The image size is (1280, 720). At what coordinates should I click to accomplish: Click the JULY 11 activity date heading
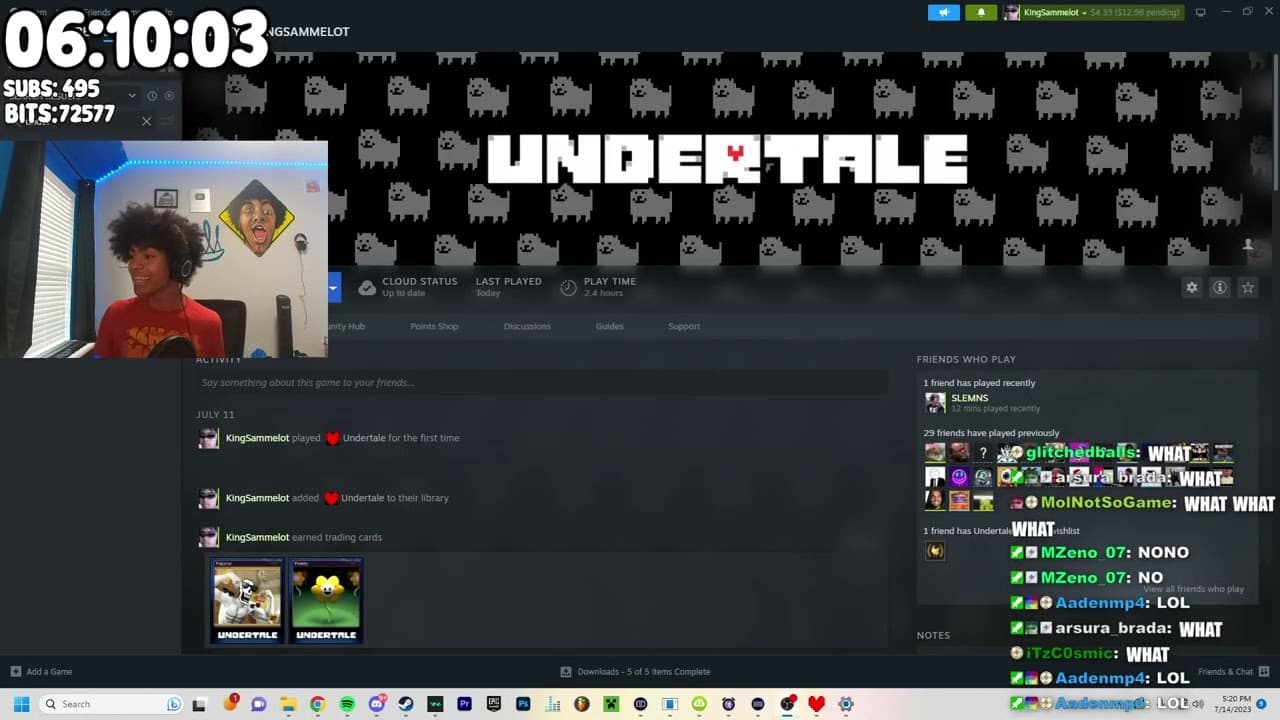[x=215, y=414]
